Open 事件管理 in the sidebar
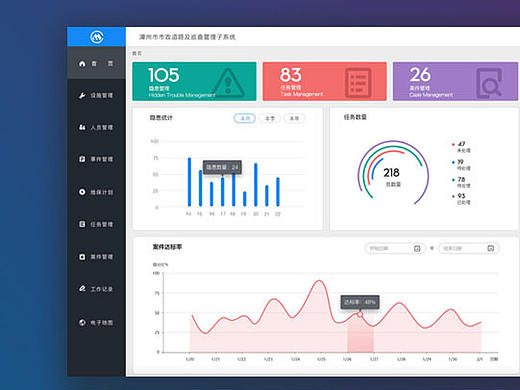This screenshot has width=520, height=390. pos(97,159)
